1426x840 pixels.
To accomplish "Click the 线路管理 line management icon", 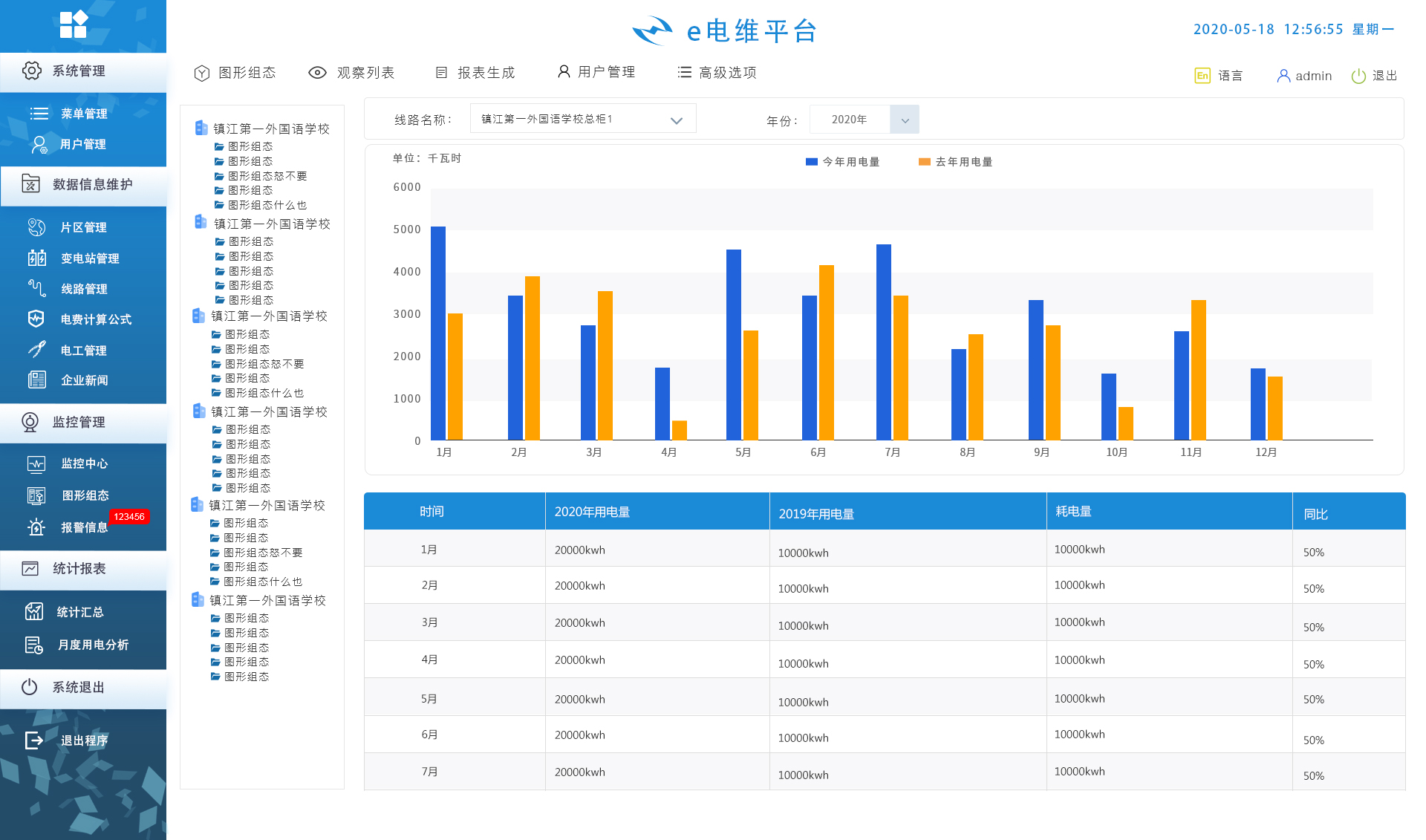I will (x=36, y=288).
